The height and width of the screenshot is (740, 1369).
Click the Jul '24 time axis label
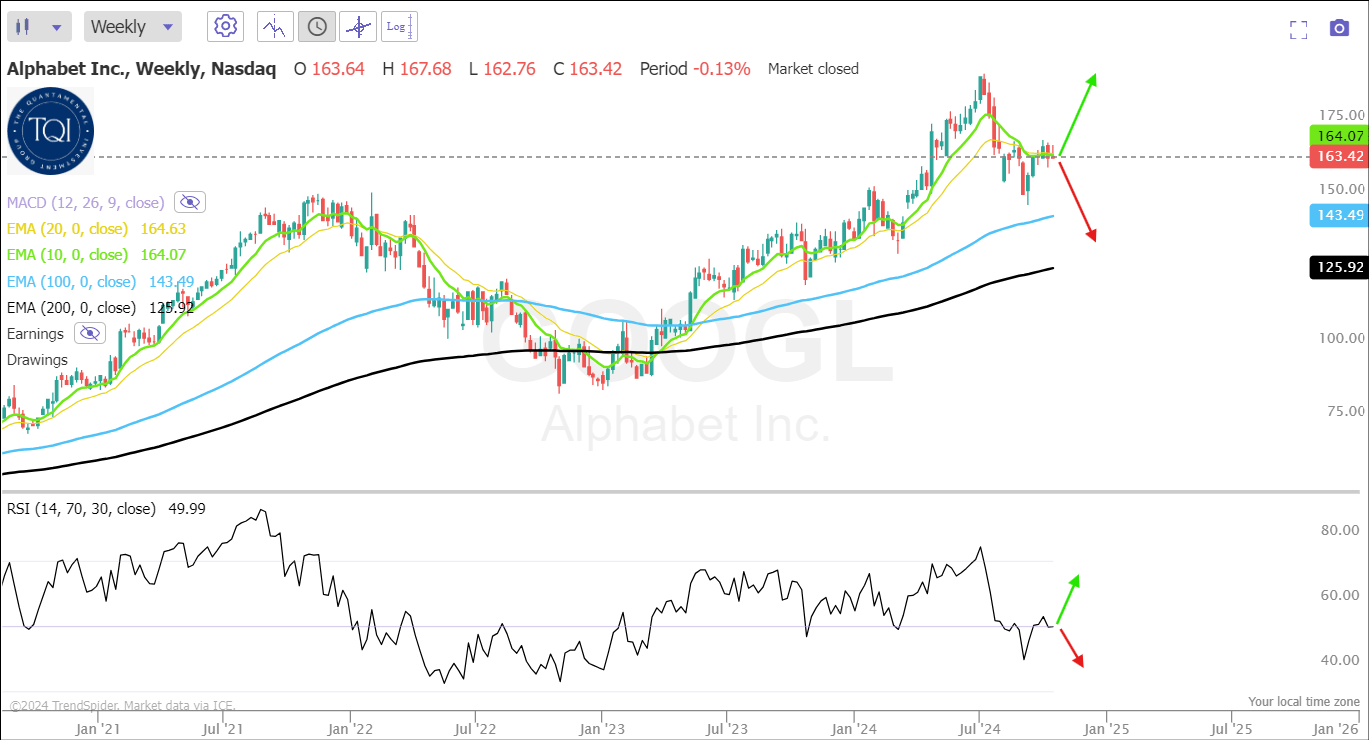(x=978, y=729)
